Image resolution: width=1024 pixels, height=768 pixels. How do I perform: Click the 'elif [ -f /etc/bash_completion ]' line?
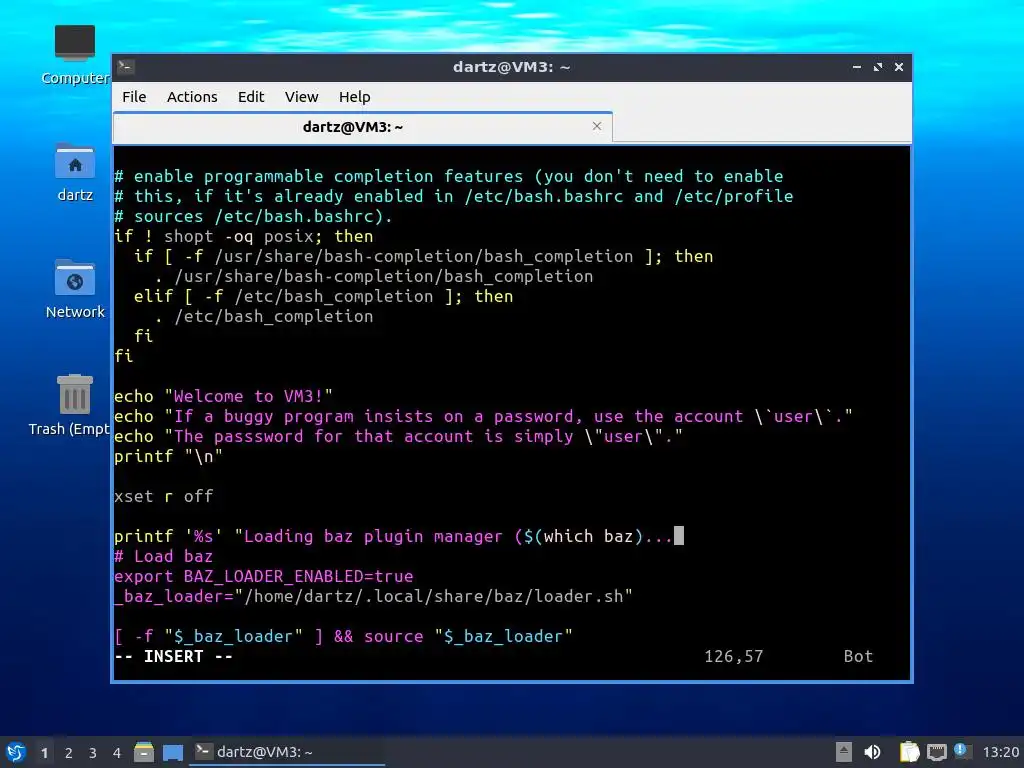tap(323, 296)
